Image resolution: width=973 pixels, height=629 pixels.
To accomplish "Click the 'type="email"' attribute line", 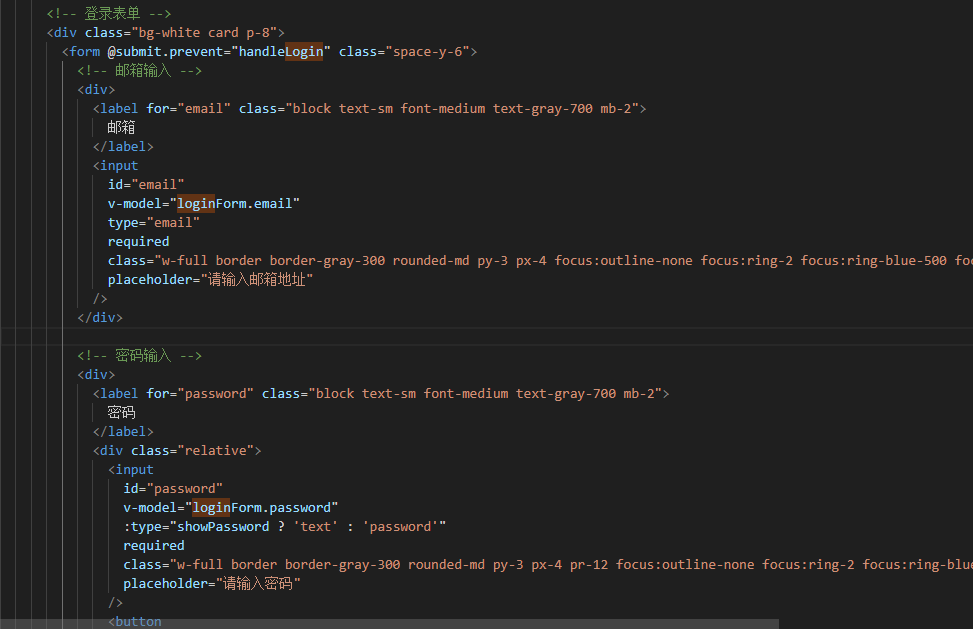I will point(153,223).
